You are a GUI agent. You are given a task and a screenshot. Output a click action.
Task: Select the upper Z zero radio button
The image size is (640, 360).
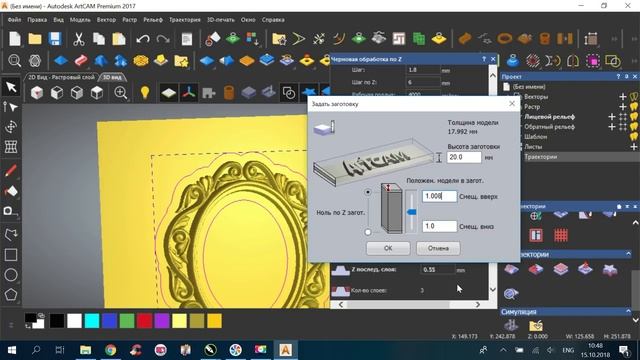(x=368, y=192)
